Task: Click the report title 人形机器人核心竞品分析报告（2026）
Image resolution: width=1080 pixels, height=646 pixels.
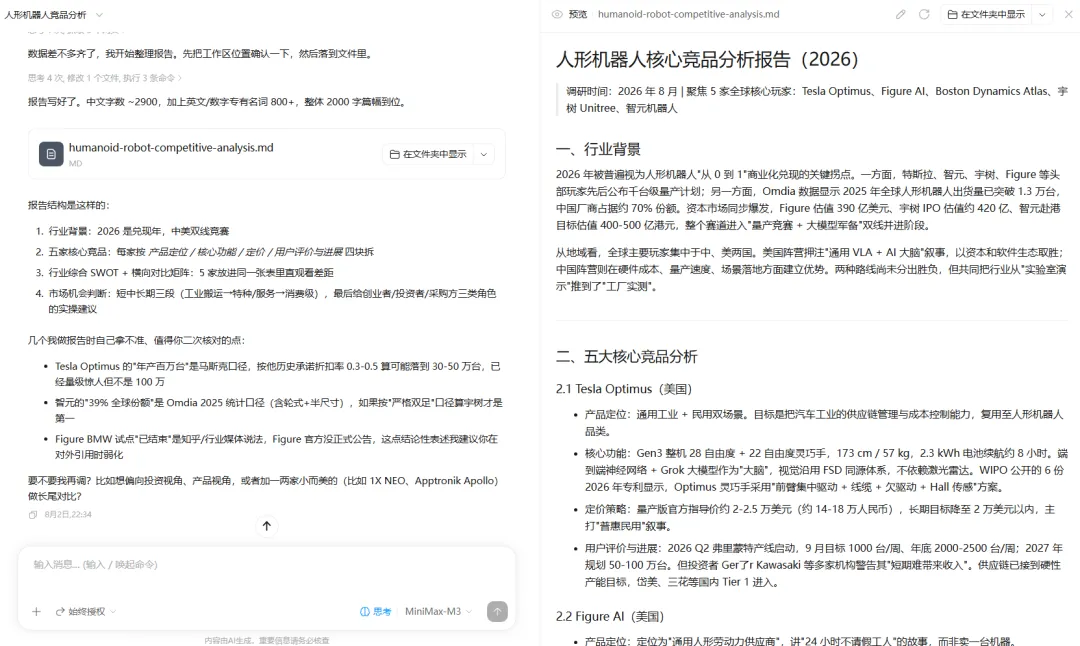Action: tap(707, 59)
